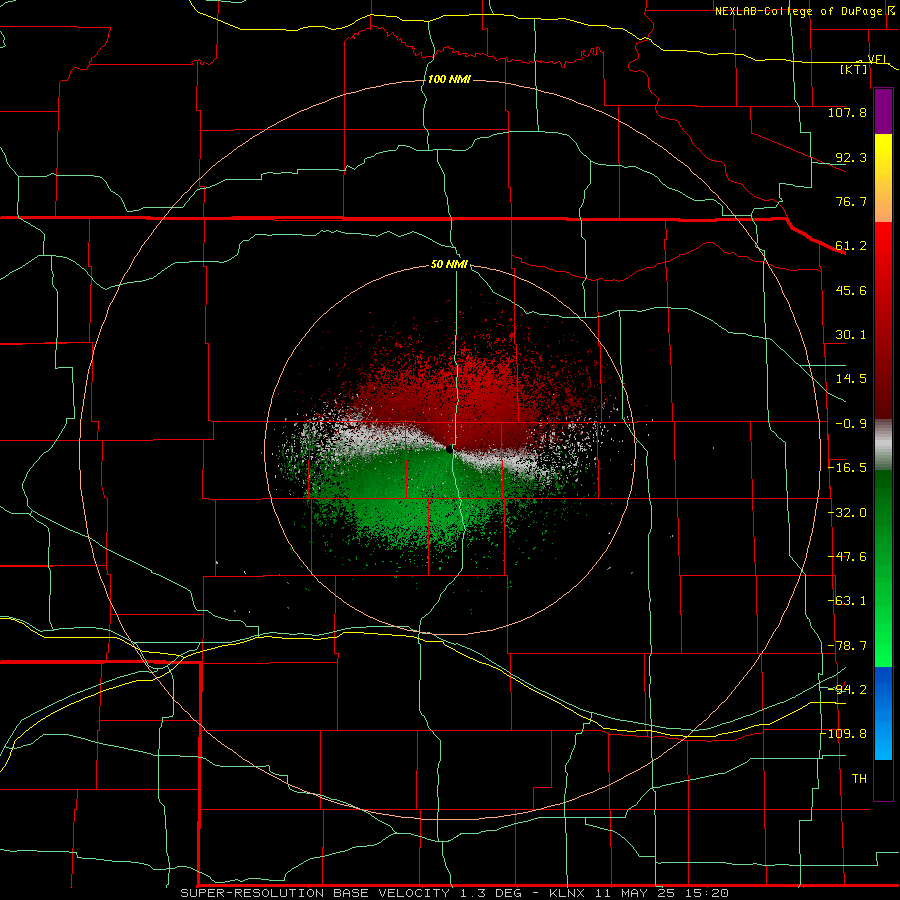900x900 pixels.
Task: Click the 92.3 scale value
Action: click(x=851, y=157)
